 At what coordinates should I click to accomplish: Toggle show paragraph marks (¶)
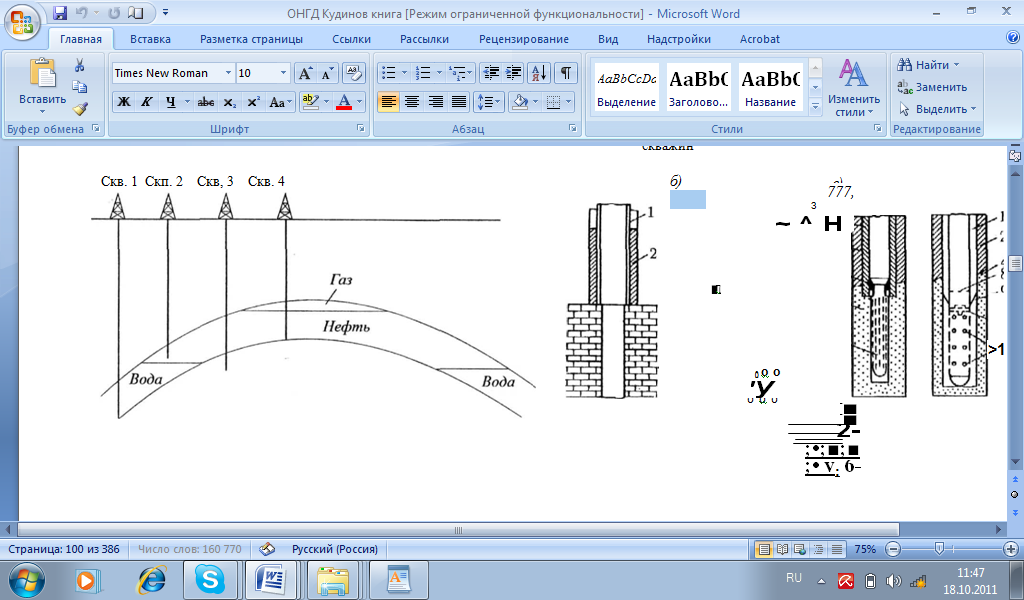566,73
